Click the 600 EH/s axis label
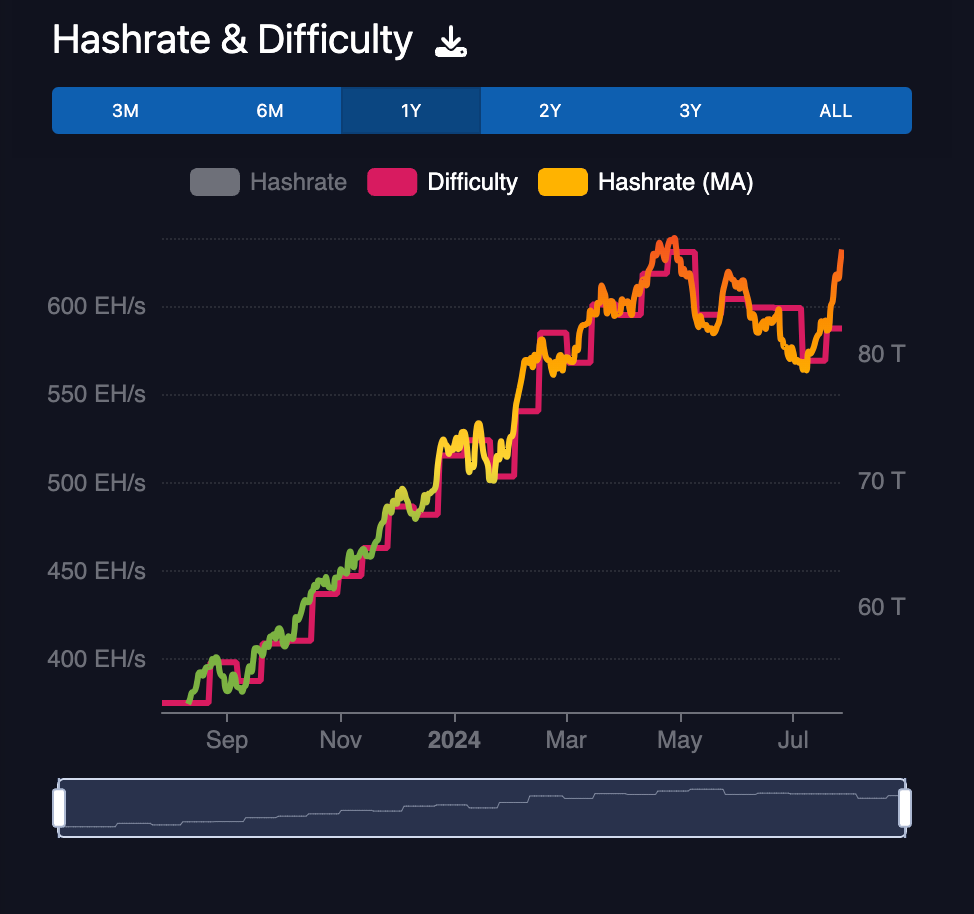Viewport: 974px width, 914px height. pos(96,306)
